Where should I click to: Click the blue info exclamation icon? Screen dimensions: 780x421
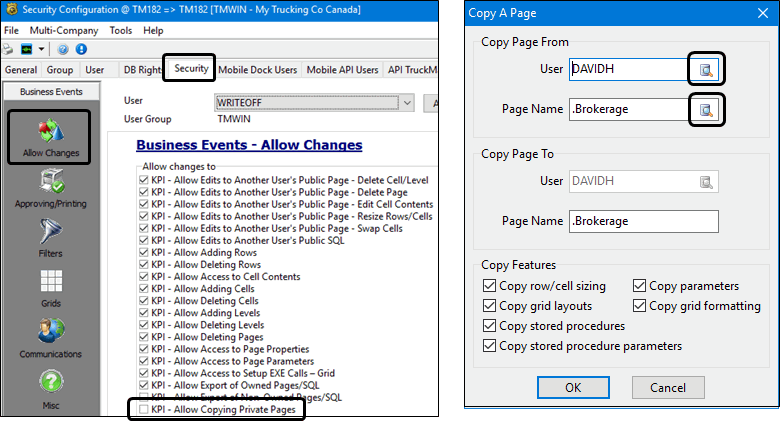click(81, 49)
